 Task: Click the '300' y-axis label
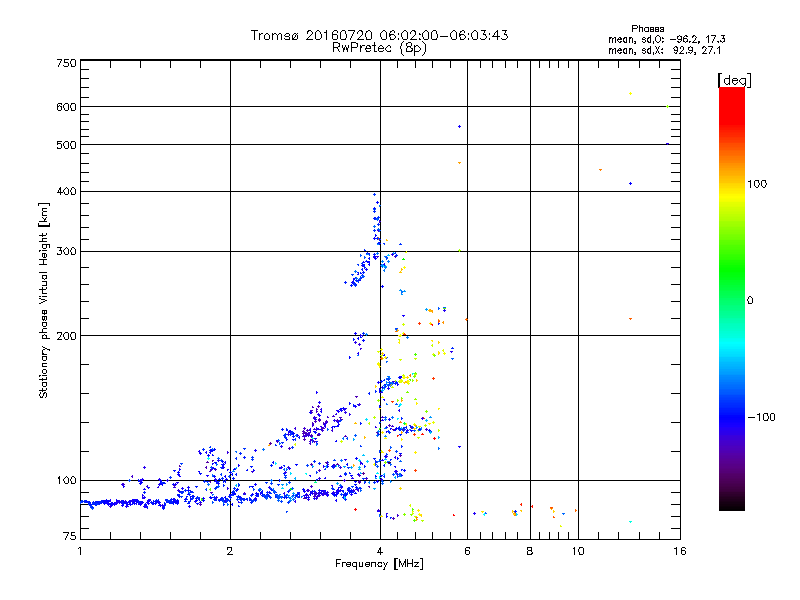(x=66, y=251)
